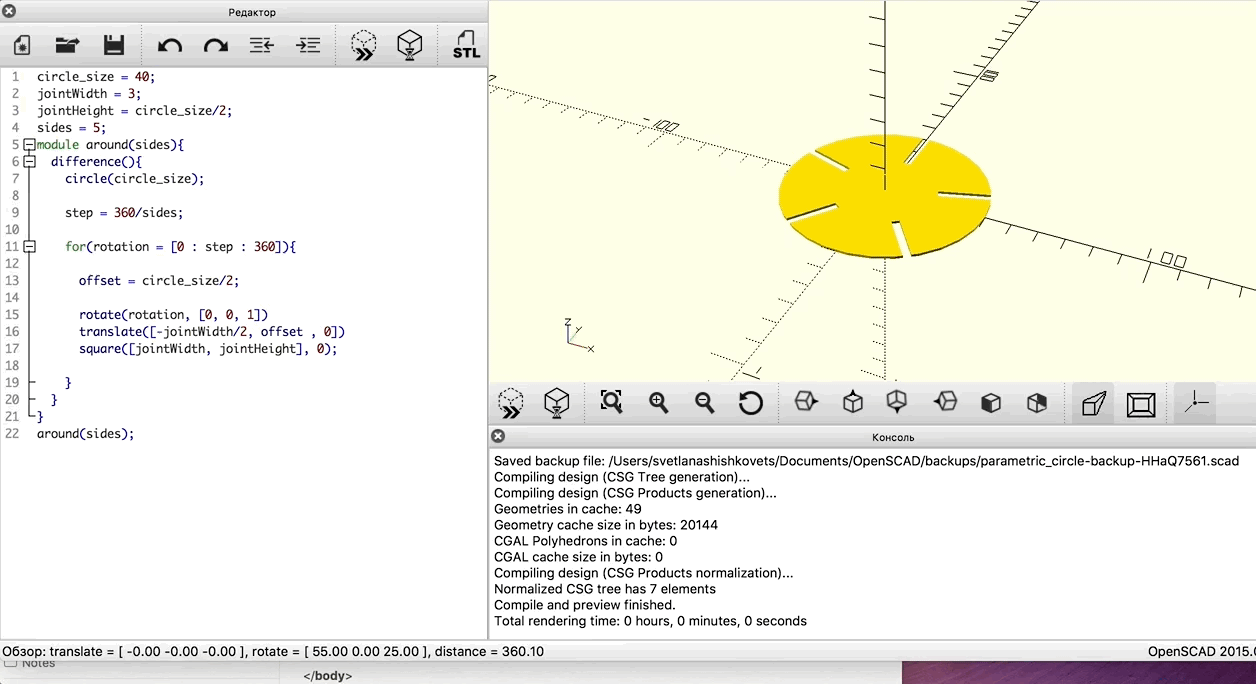The image size is (1256, 684).
Task: Reset the 3D view rotation
Action: [x=751, y=403]
